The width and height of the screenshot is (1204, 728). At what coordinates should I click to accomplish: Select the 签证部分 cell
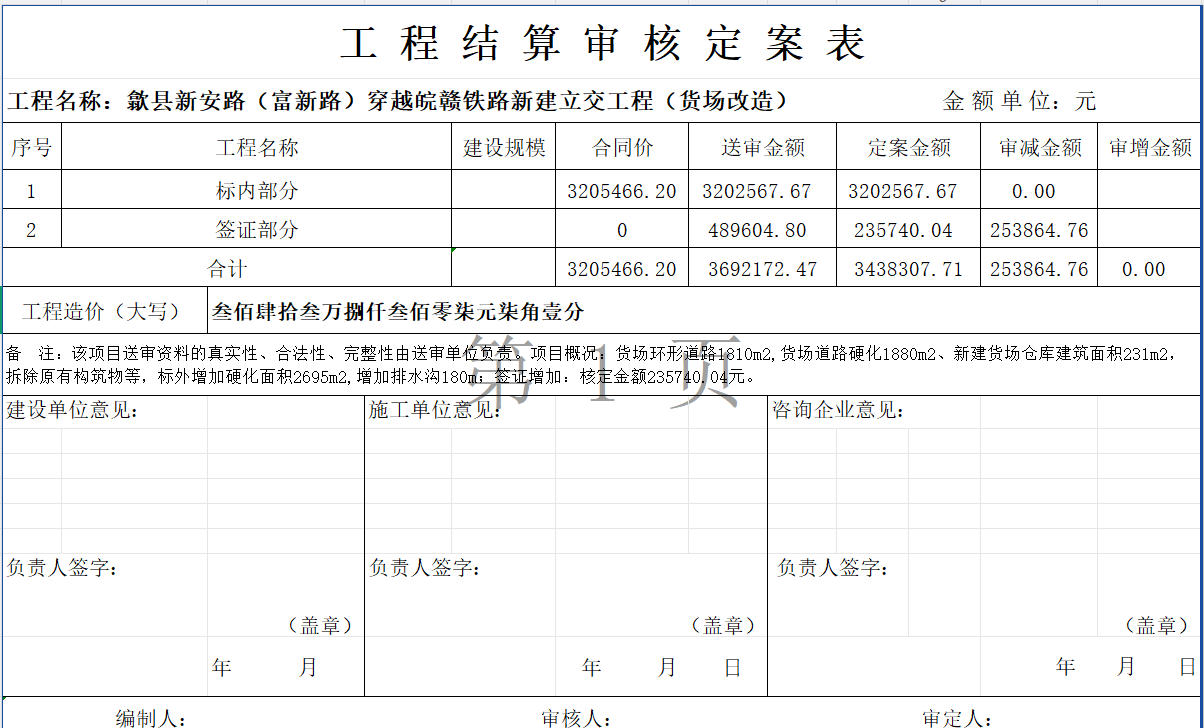click(257, 229)
